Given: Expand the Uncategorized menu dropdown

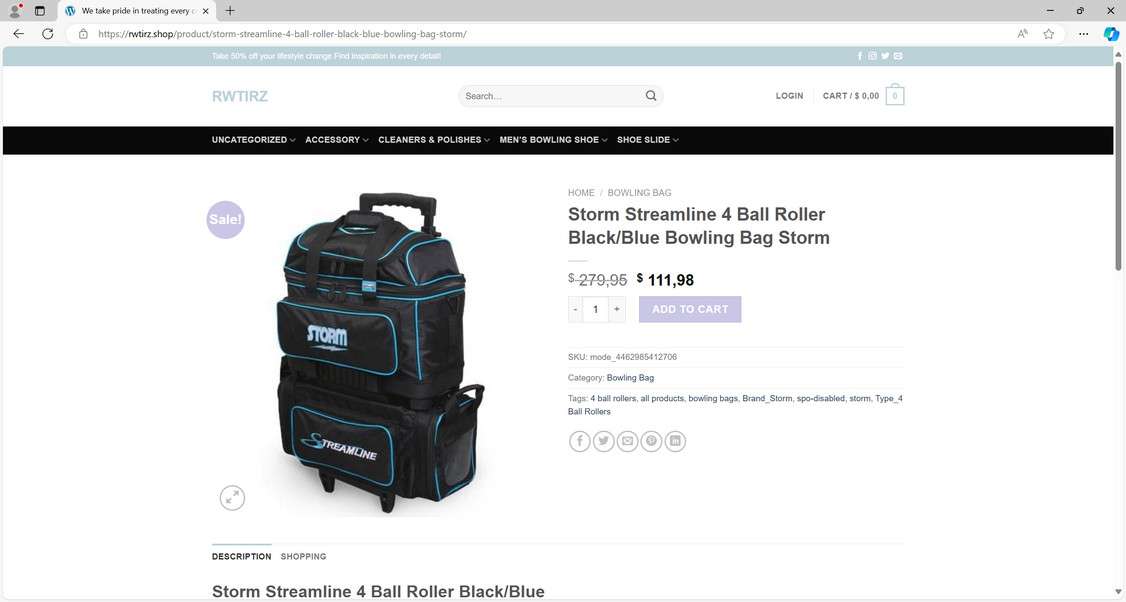Looking at the screenshot, I should coord(253,140).
